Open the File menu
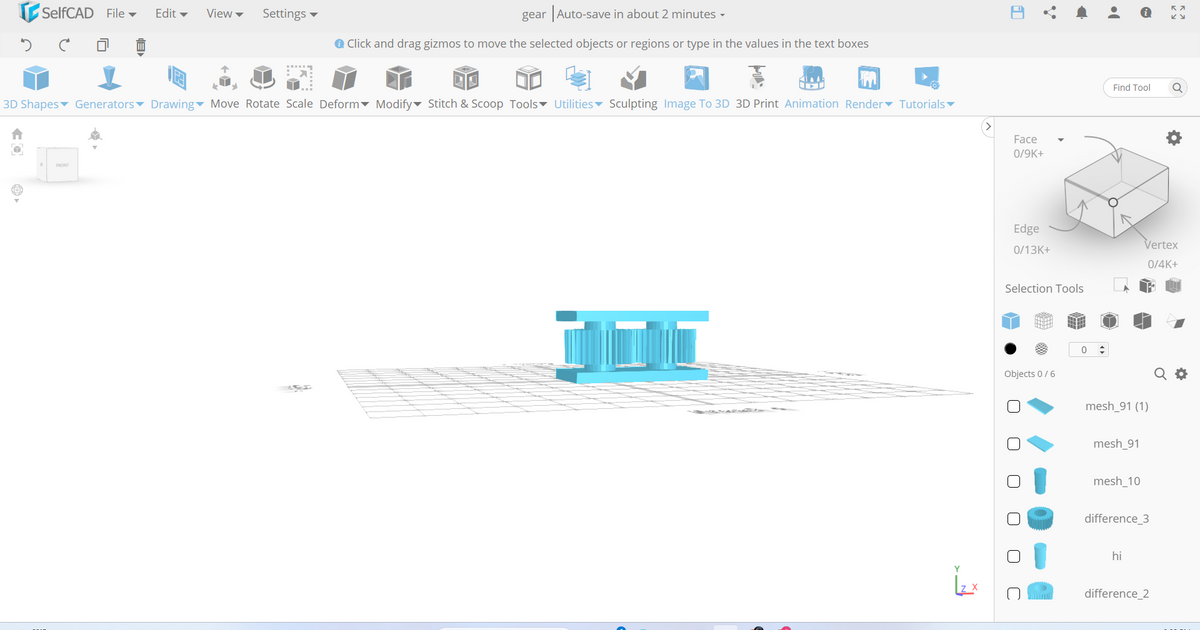The width and height of the screenshot is (1200, 630). click(x=121, y=14)
